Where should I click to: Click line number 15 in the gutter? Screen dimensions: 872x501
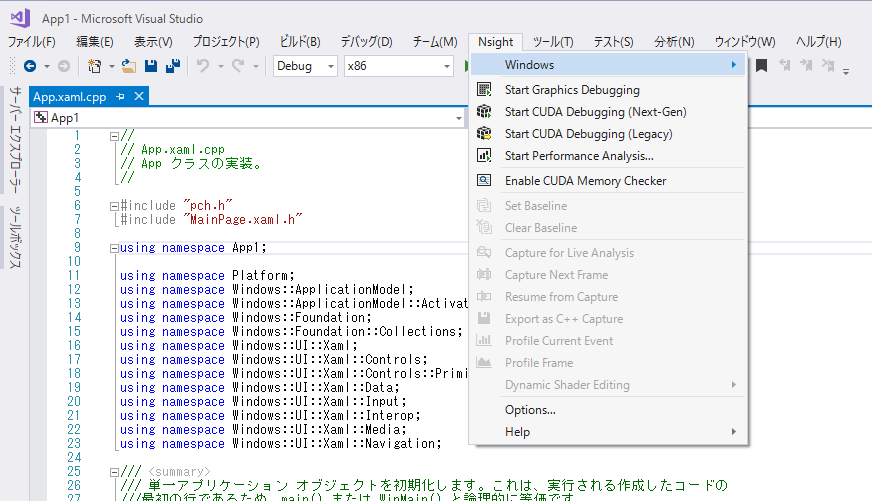coord(74,331)
